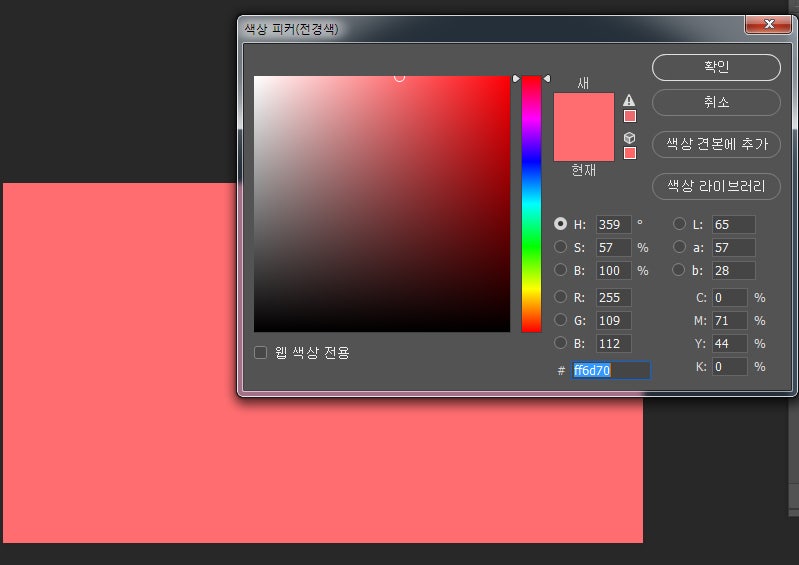The width and height of the screenshot is (799, 565).
Task: Select the R red radio button
Action: coord(561,297)
